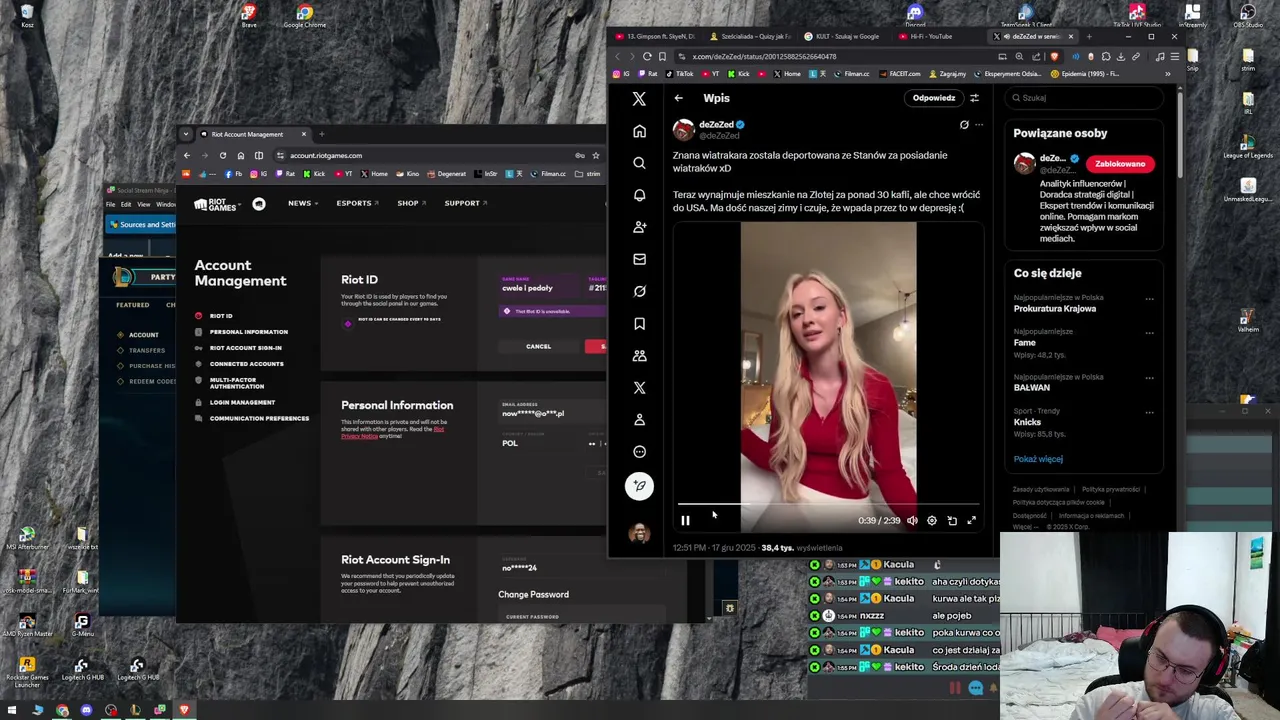Screen dimensions: 1280x720
Task: Open the Prokuratura Krajowa trend
Action: click(x=1054, y=309)
